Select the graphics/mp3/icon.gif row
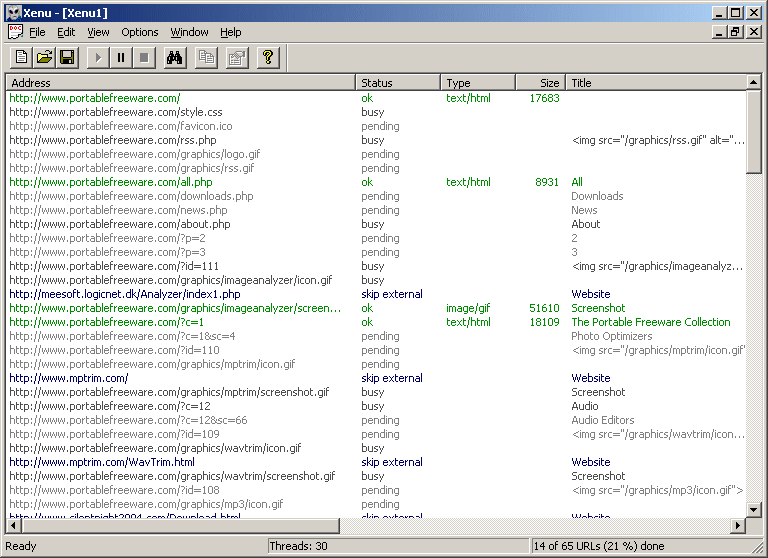 376,504
